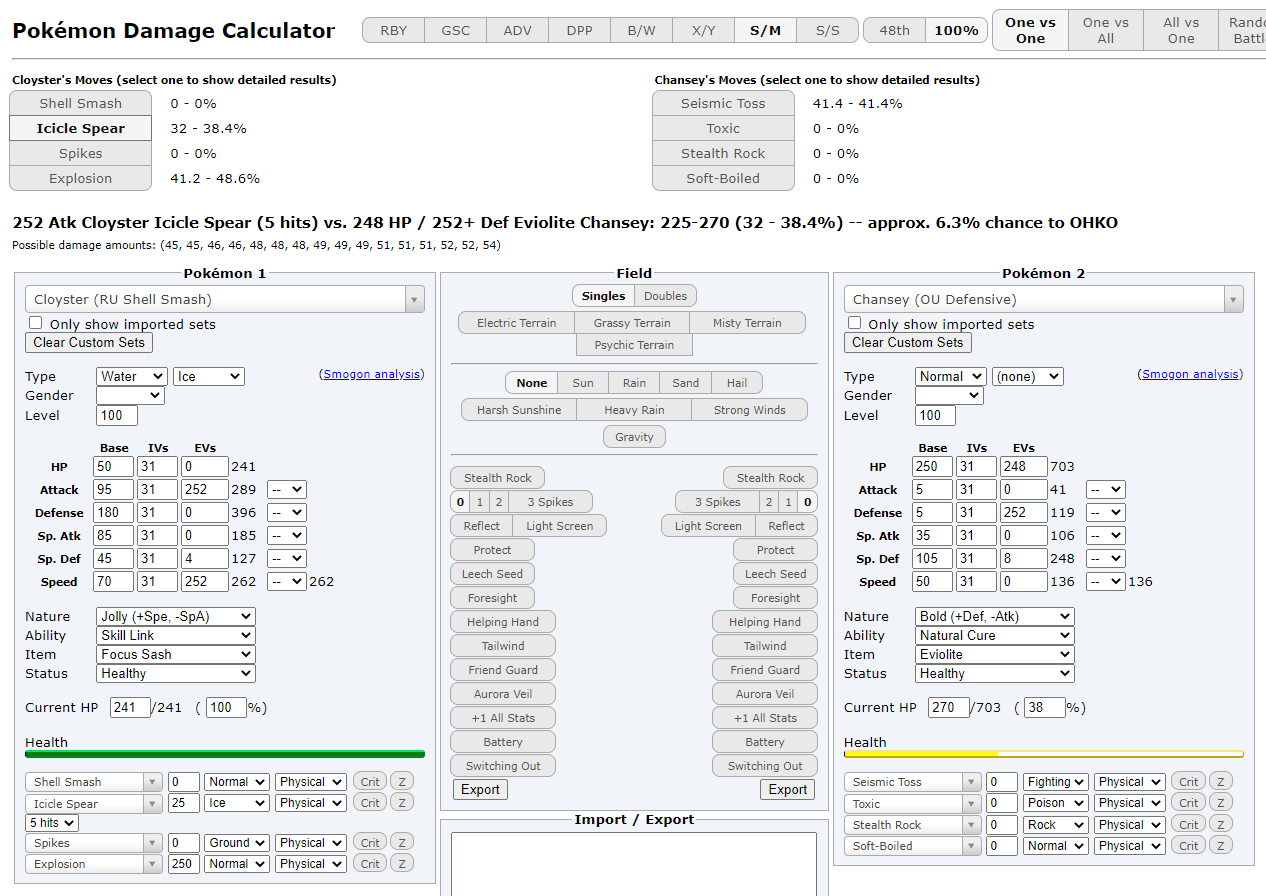Toggle Crit for Chansey's Seismic Toss

coord(1189,782)
